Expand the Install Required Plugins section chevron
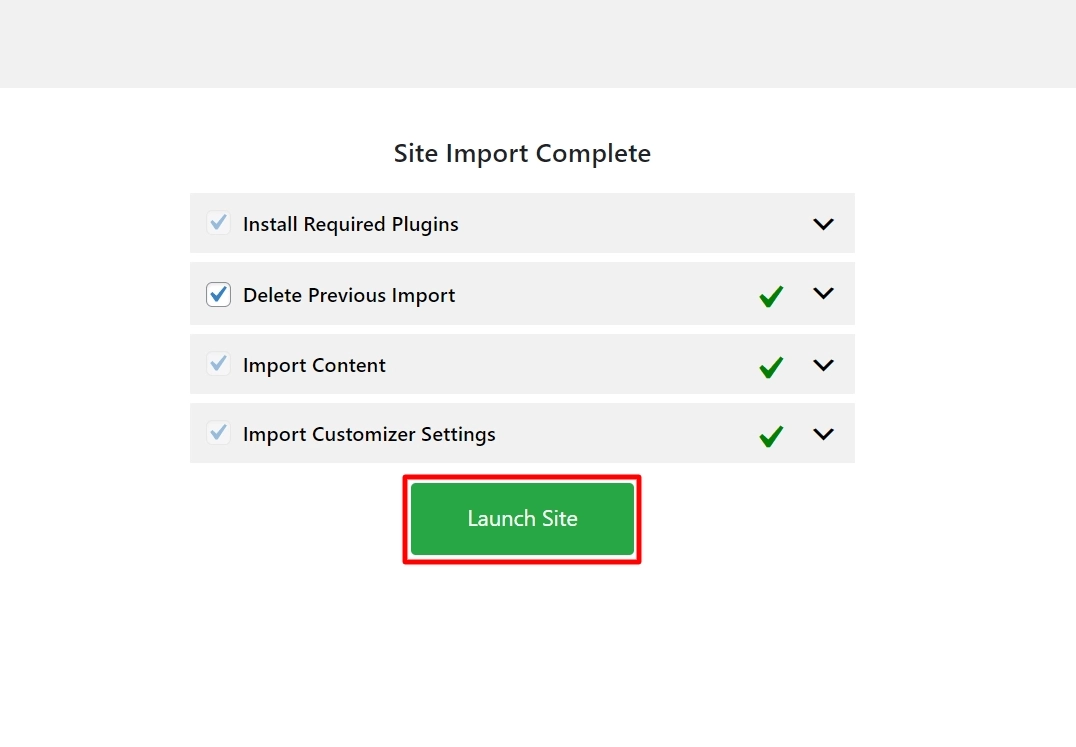1076x747 pixels. tap(823, 224)
